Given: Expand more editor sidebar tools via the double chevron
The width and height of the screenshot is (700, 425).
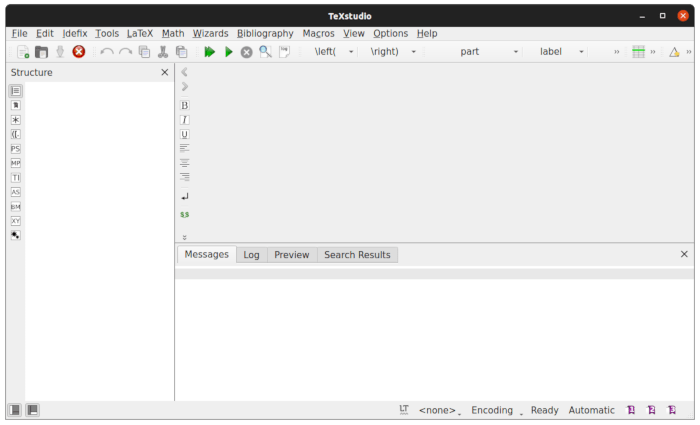Looking at the screenshot, I should (184, 237).
